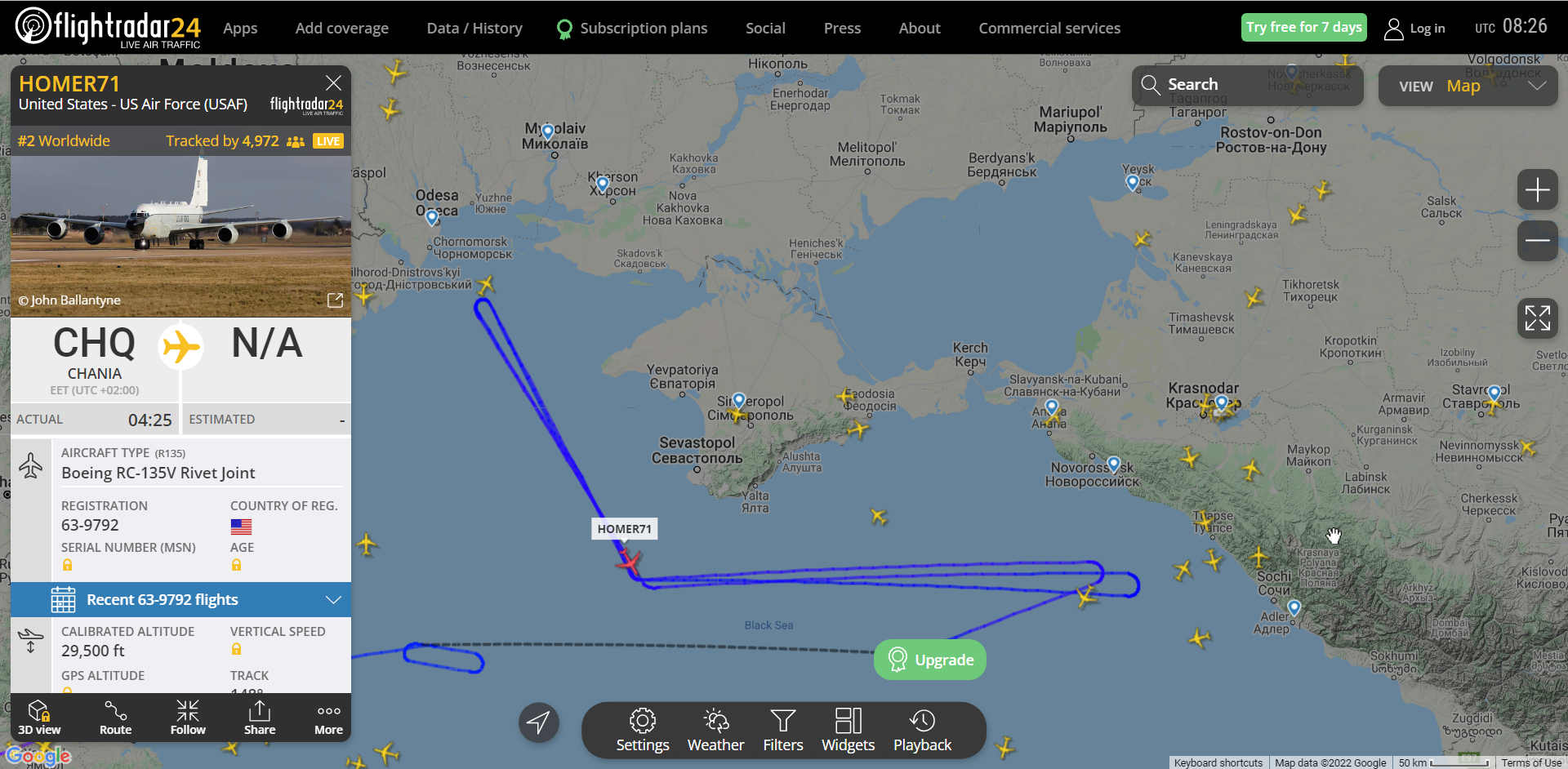
Task: Toggle Follow aircraft mode
Action: (188, 718)
